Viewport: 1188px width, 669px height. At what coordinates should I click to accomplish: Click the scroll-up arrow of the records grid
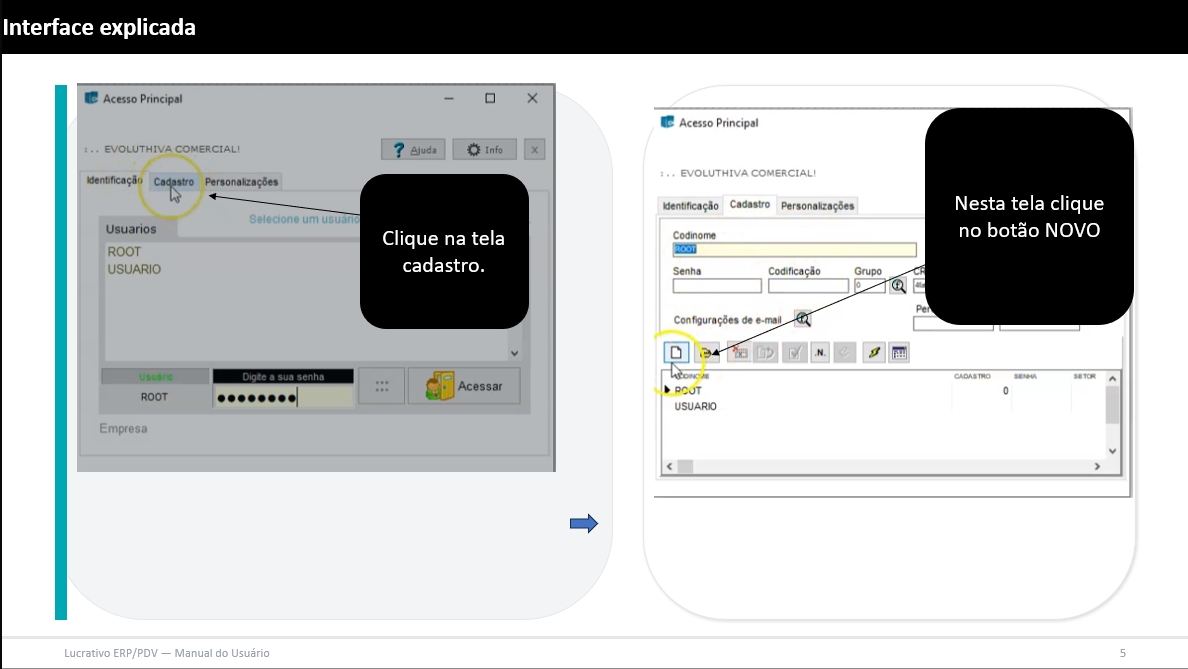[1112, 379]
